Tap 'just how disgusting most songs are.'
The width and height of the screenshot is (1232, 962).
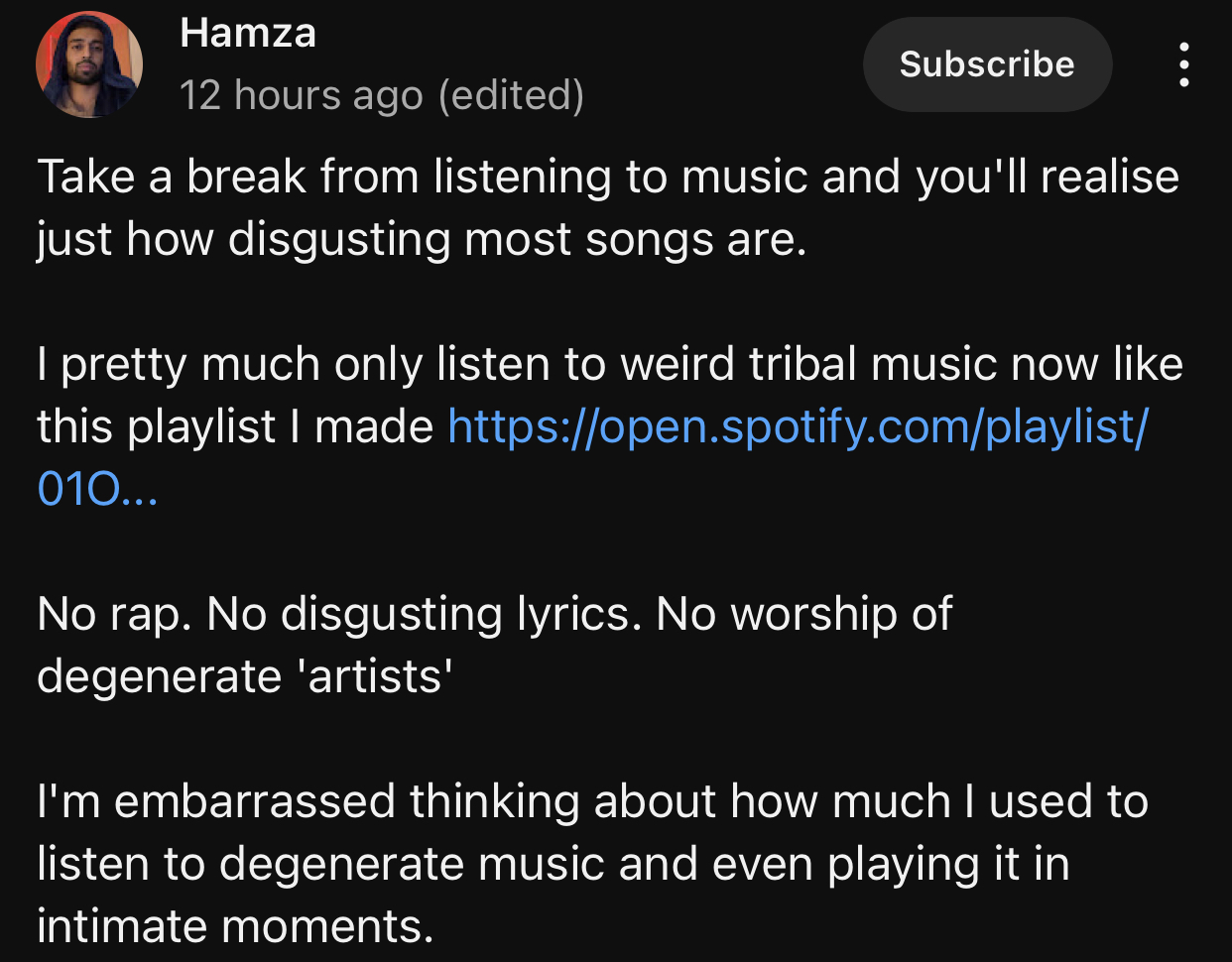click(x=422, y=240)
